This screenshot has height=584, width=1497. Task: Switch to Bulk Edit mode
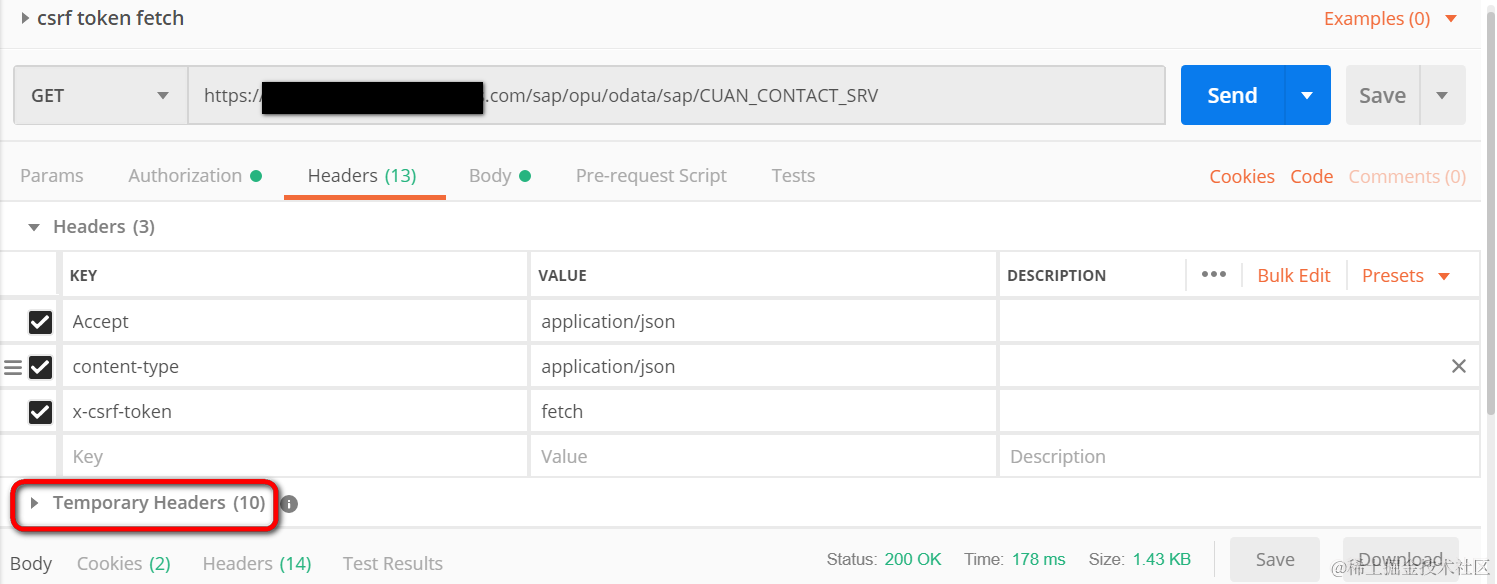click(x=1294, y=275)
